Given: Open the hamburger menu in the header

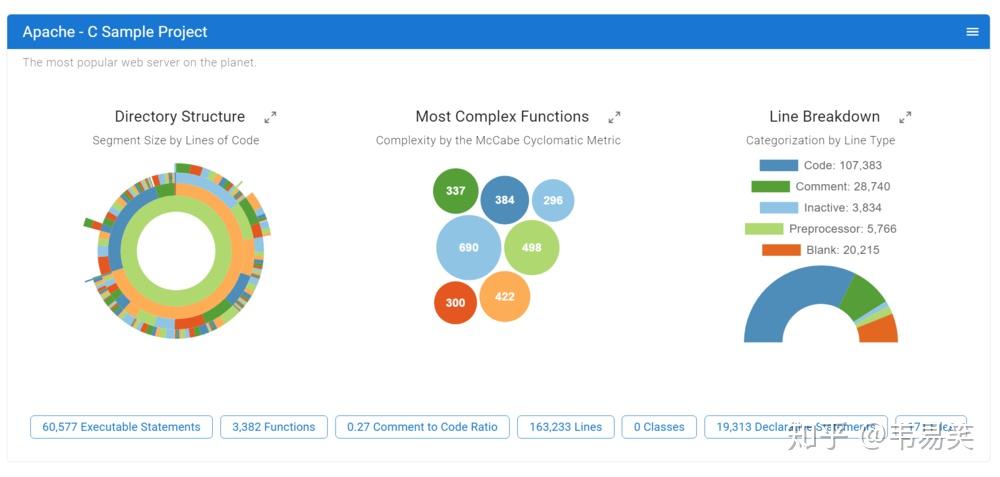Looking at the screenshot, I should 972,32.
